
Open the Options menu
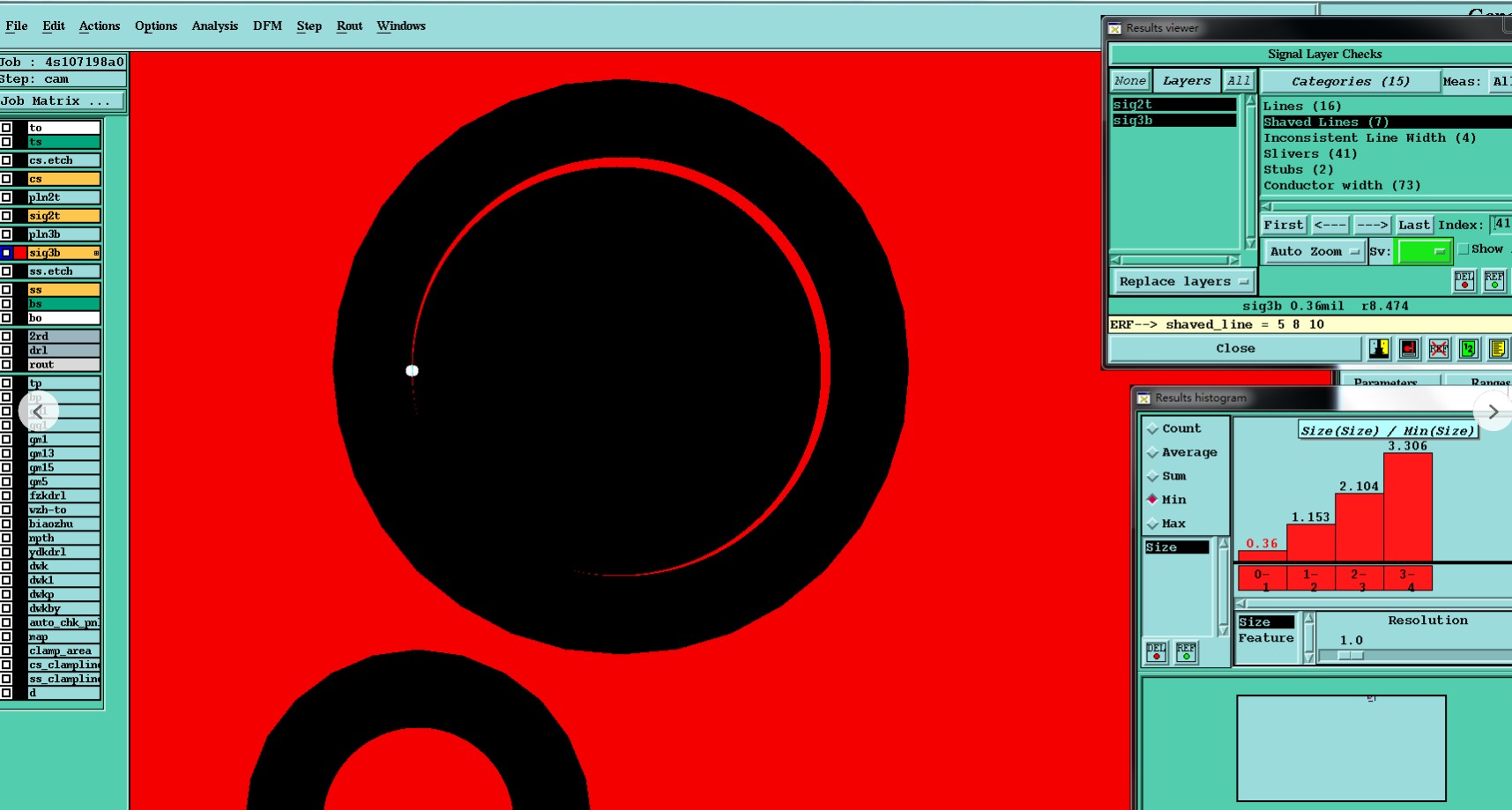[x=156, y=26]
